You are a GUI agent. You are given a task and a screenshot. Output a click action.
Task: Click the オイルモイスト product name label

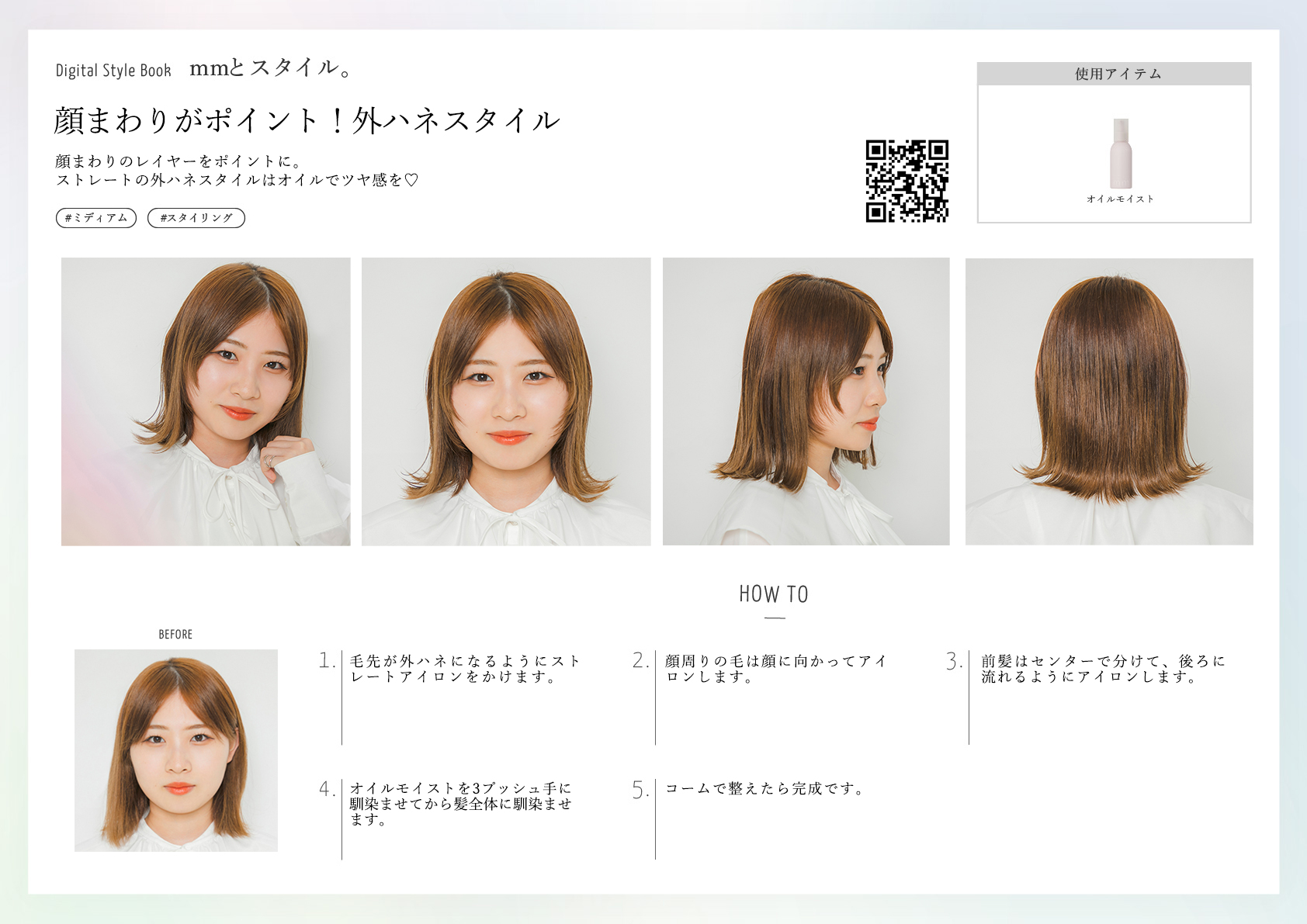(x=1120, y=199)
